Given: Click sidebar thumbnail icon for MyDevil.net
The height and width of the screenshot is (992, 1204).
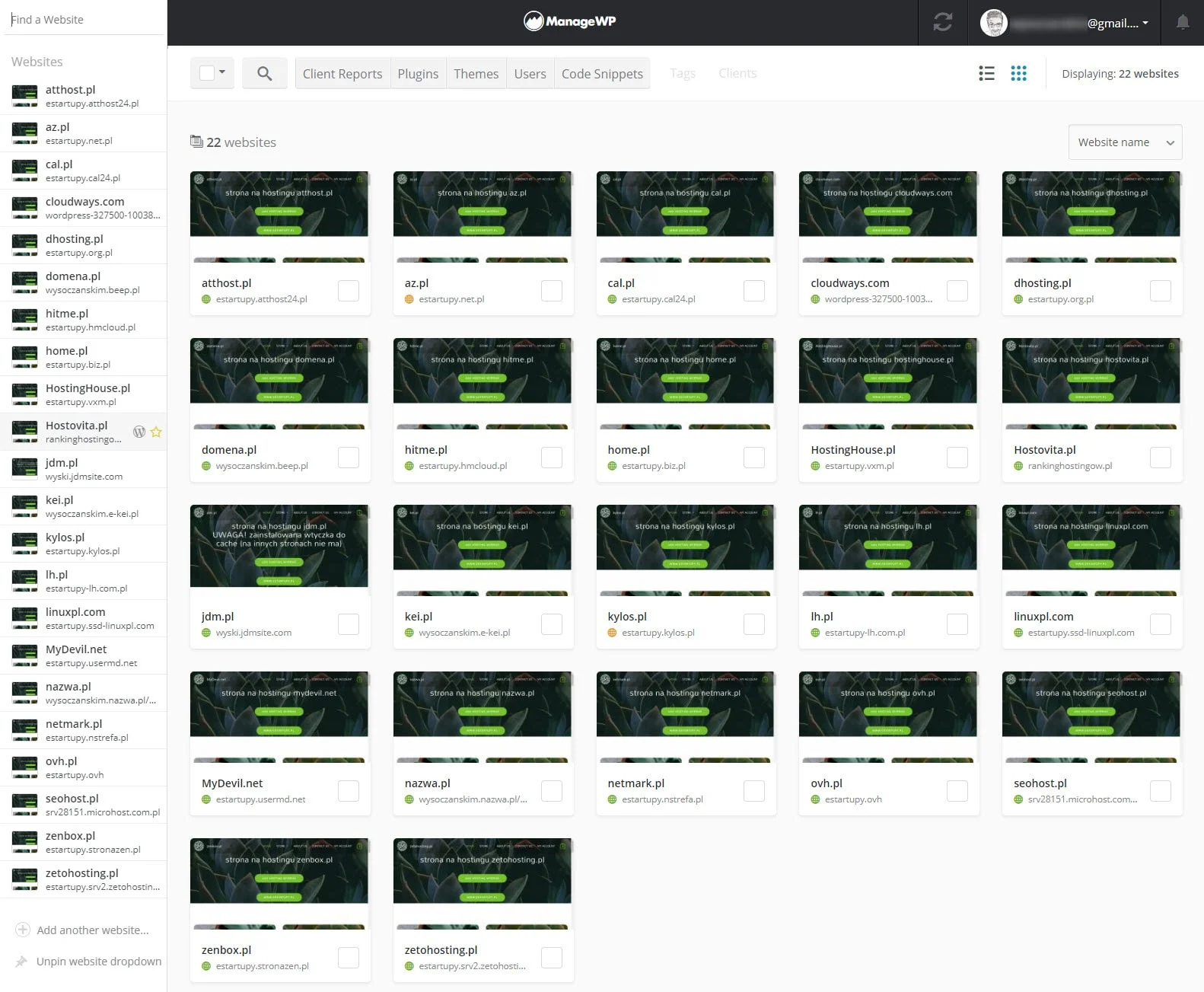Looking at the screenshot, I should [25, 655].
